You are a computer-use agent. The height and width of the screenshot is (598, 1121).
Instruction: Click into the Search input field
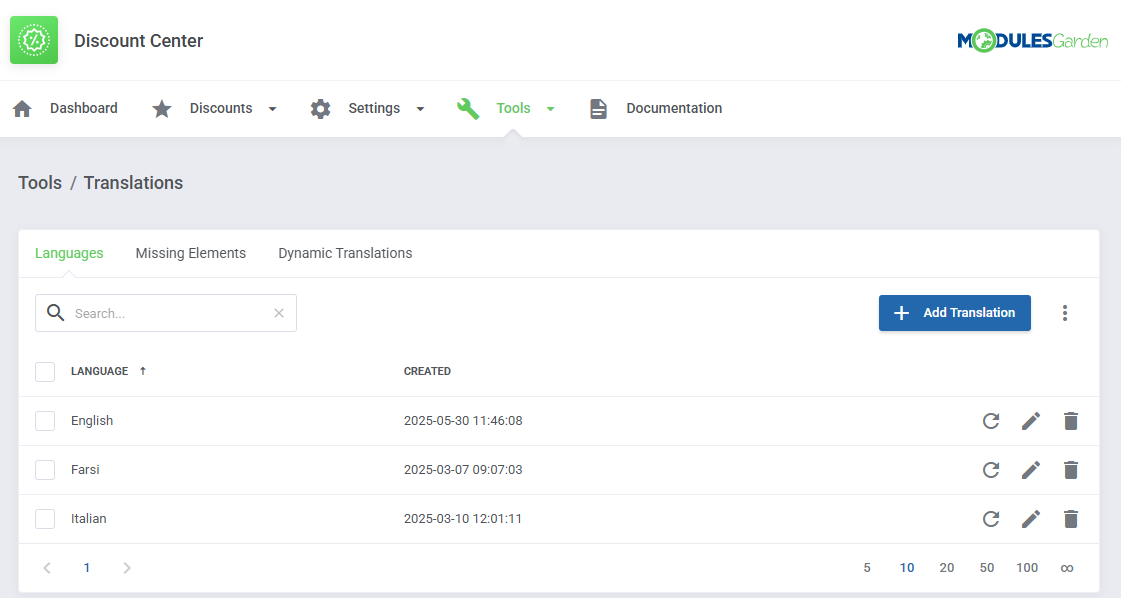click(x=166, y=313)
